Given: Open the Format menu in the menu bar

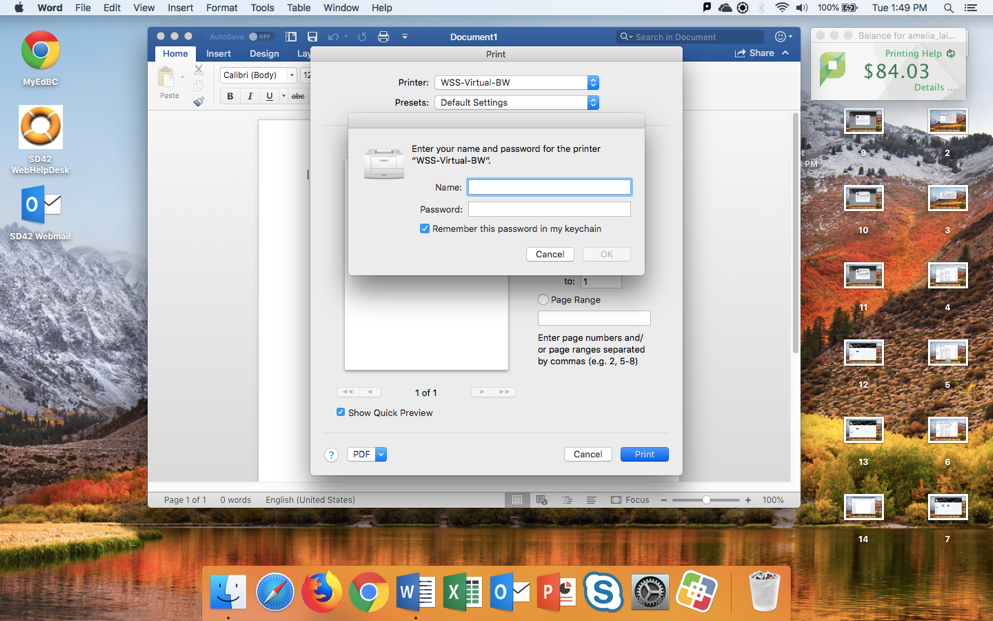Looking at the screenshot, I should [x=221, y=8].
